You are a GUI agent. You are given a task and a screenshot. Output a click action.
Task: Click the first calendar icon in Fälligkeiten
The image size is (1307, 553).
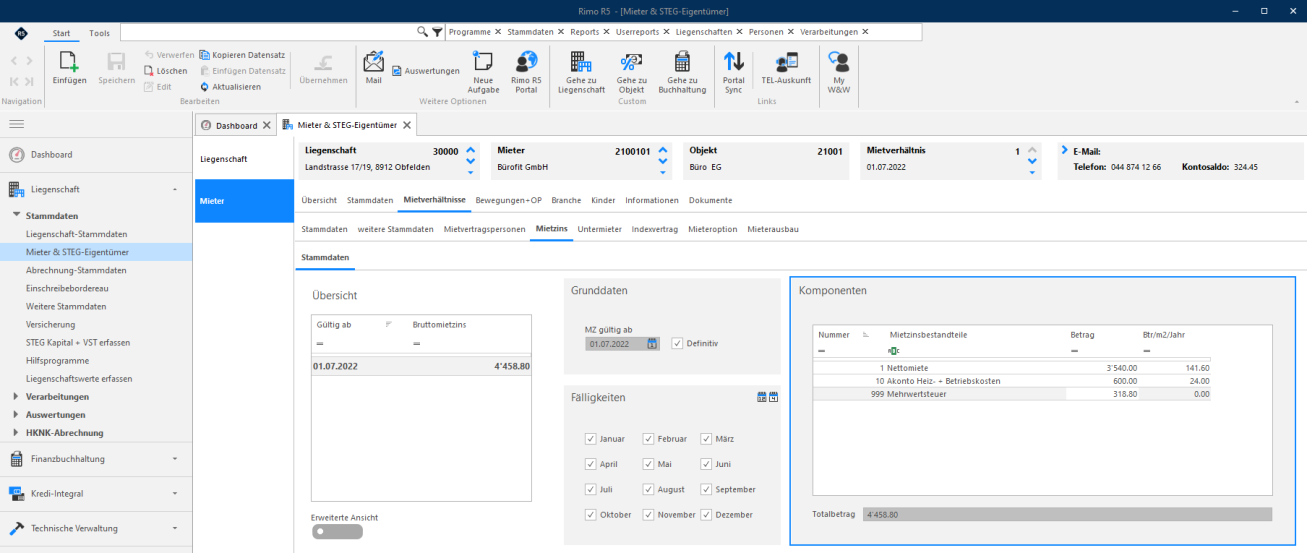(x=762, y=397)
